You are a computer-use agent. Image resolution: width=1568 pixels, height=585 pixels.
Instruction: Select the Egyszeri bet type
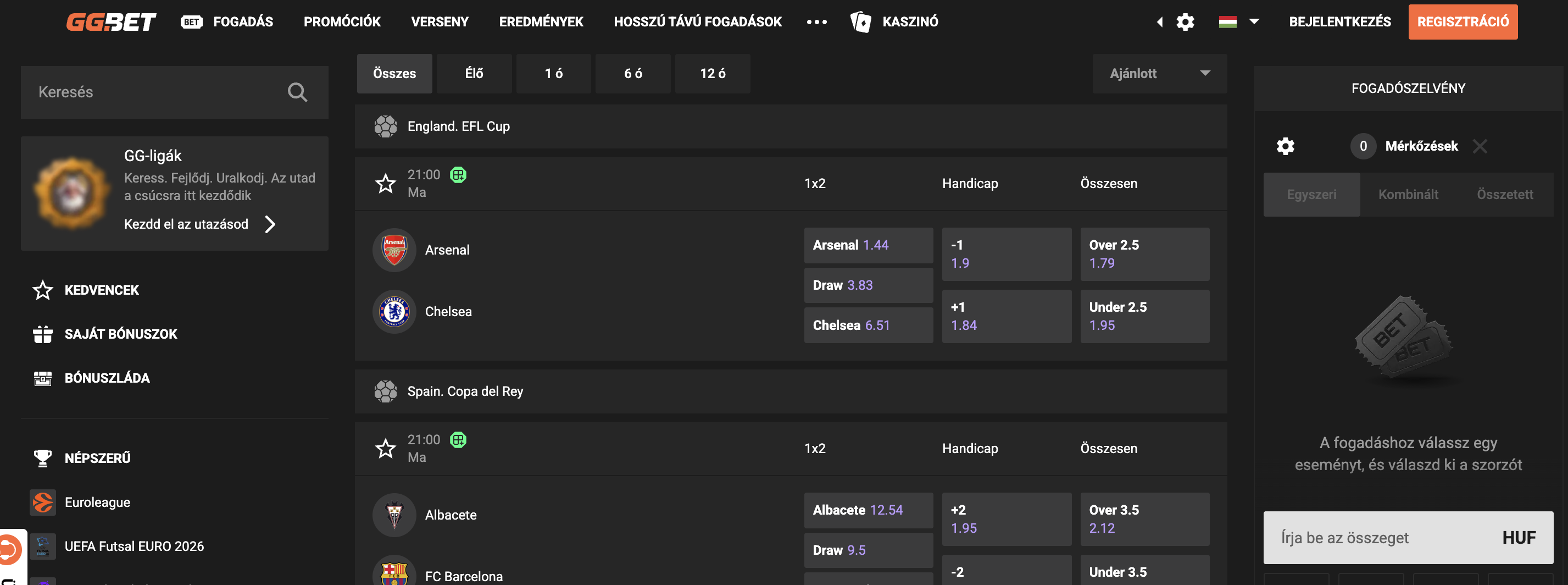1311,195
